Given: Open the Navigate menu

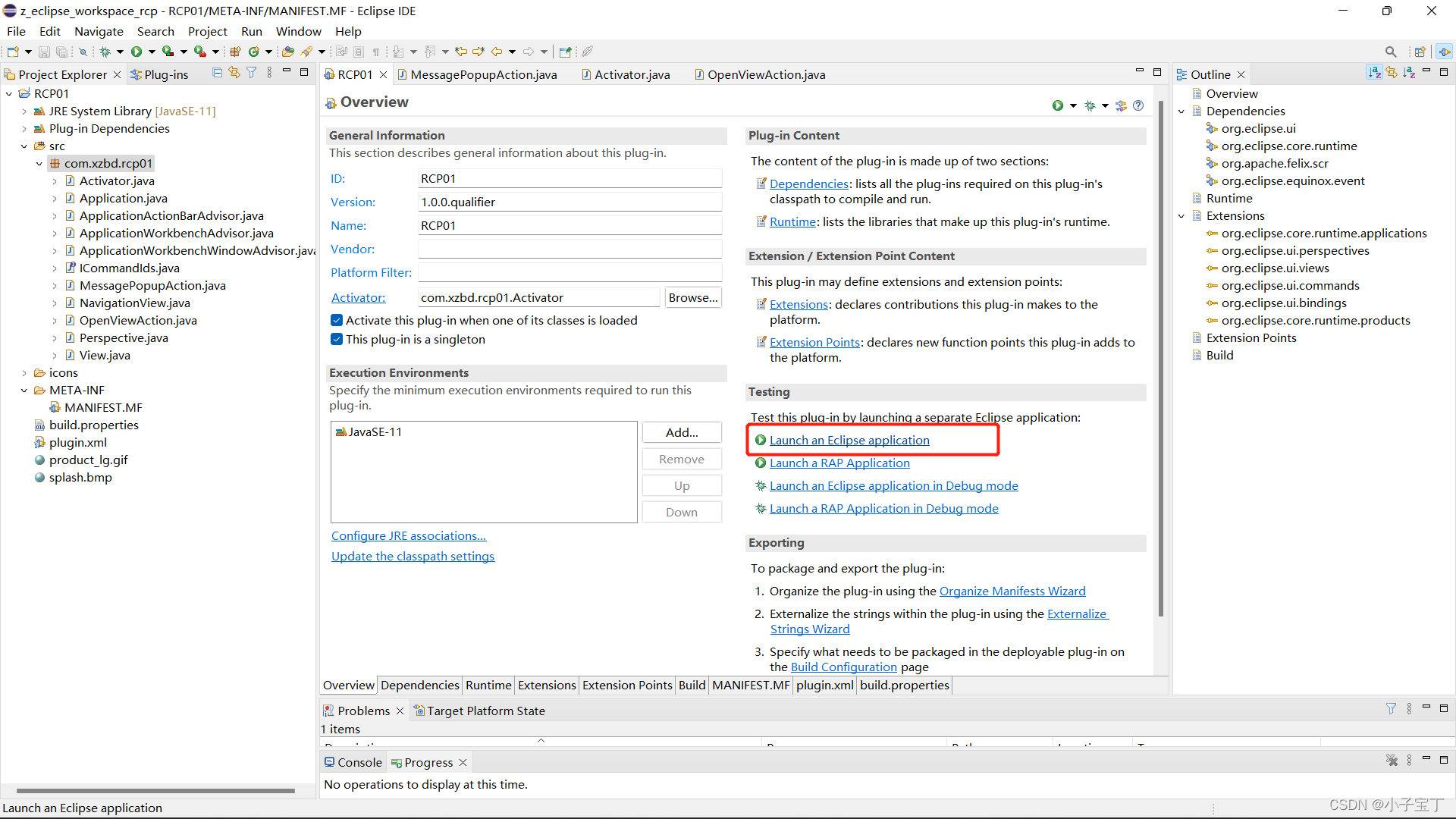Looking at the screenshot, I should (x=99, y=31).
